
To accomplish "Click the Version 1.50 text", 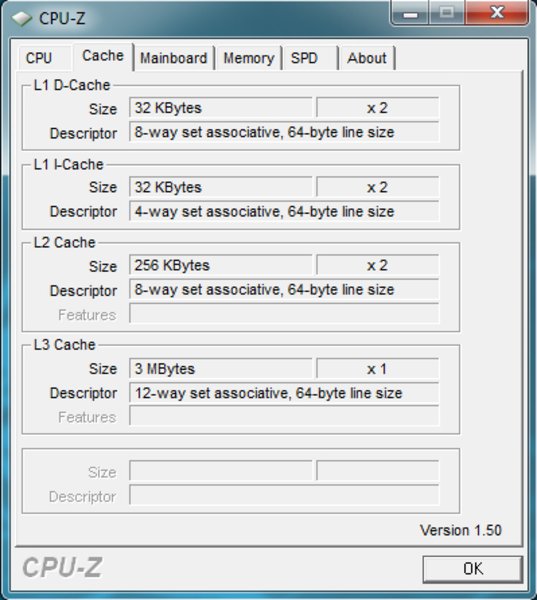I will (x=460, y=530).
